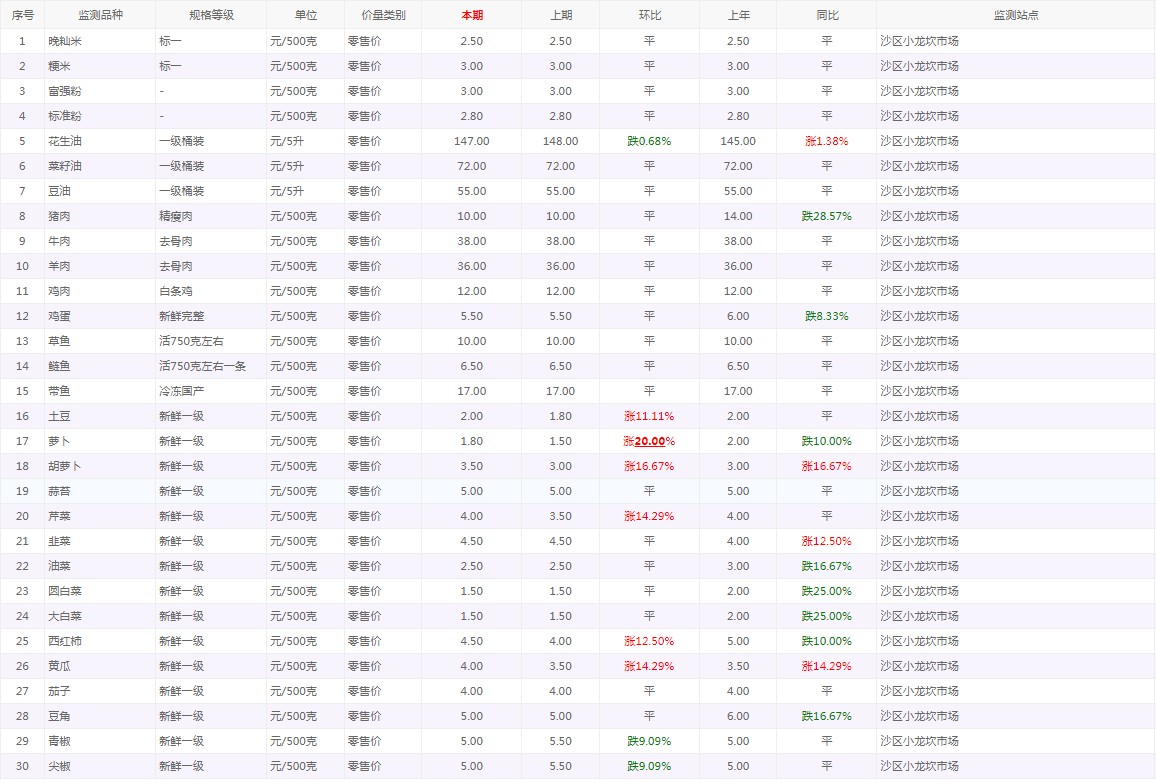Click the underlined 涨20.00% link for 萝卜
1156x780 pixels.
pos(649,441)
